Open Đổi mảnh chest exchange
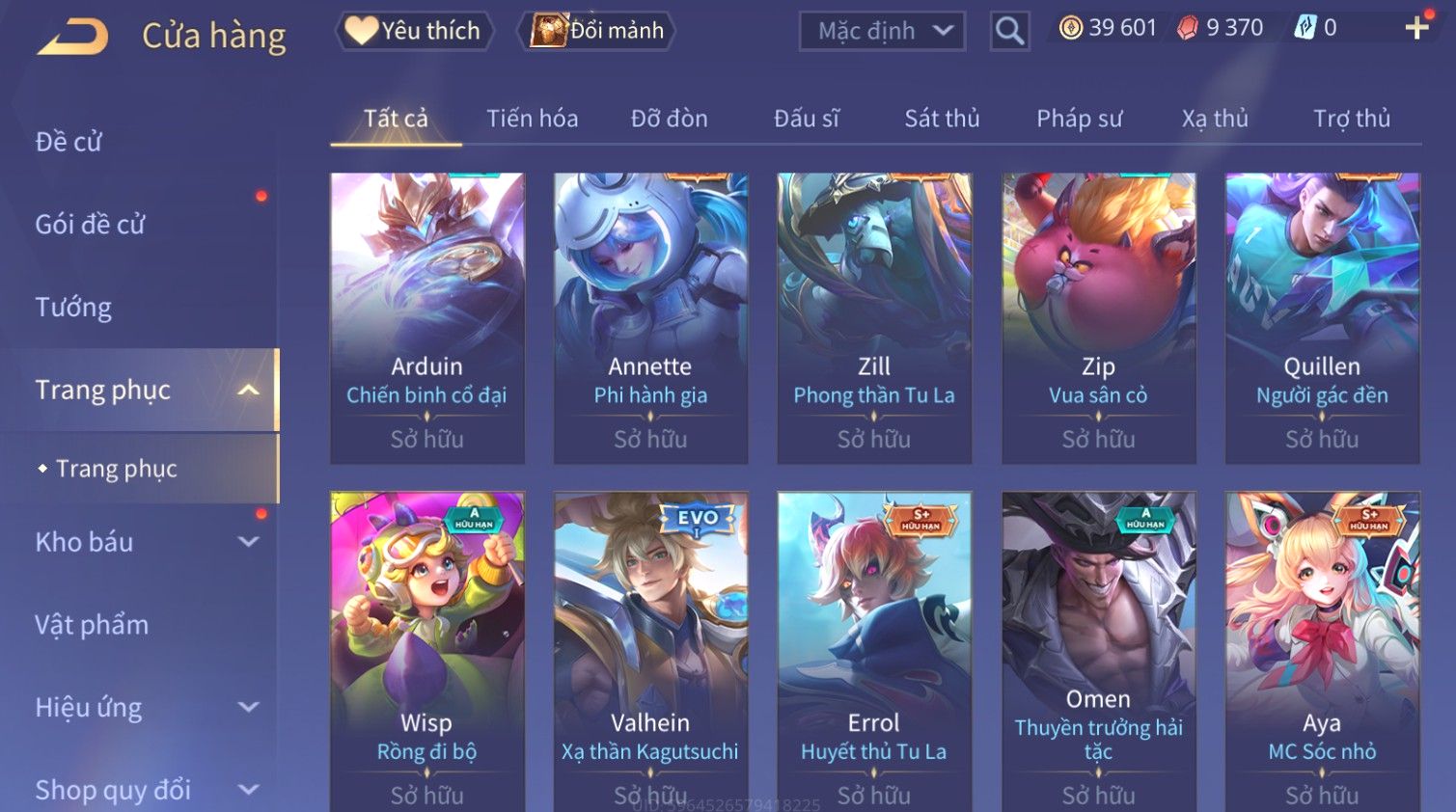Viewport: 1456px width, 812px height. [596, 31]
